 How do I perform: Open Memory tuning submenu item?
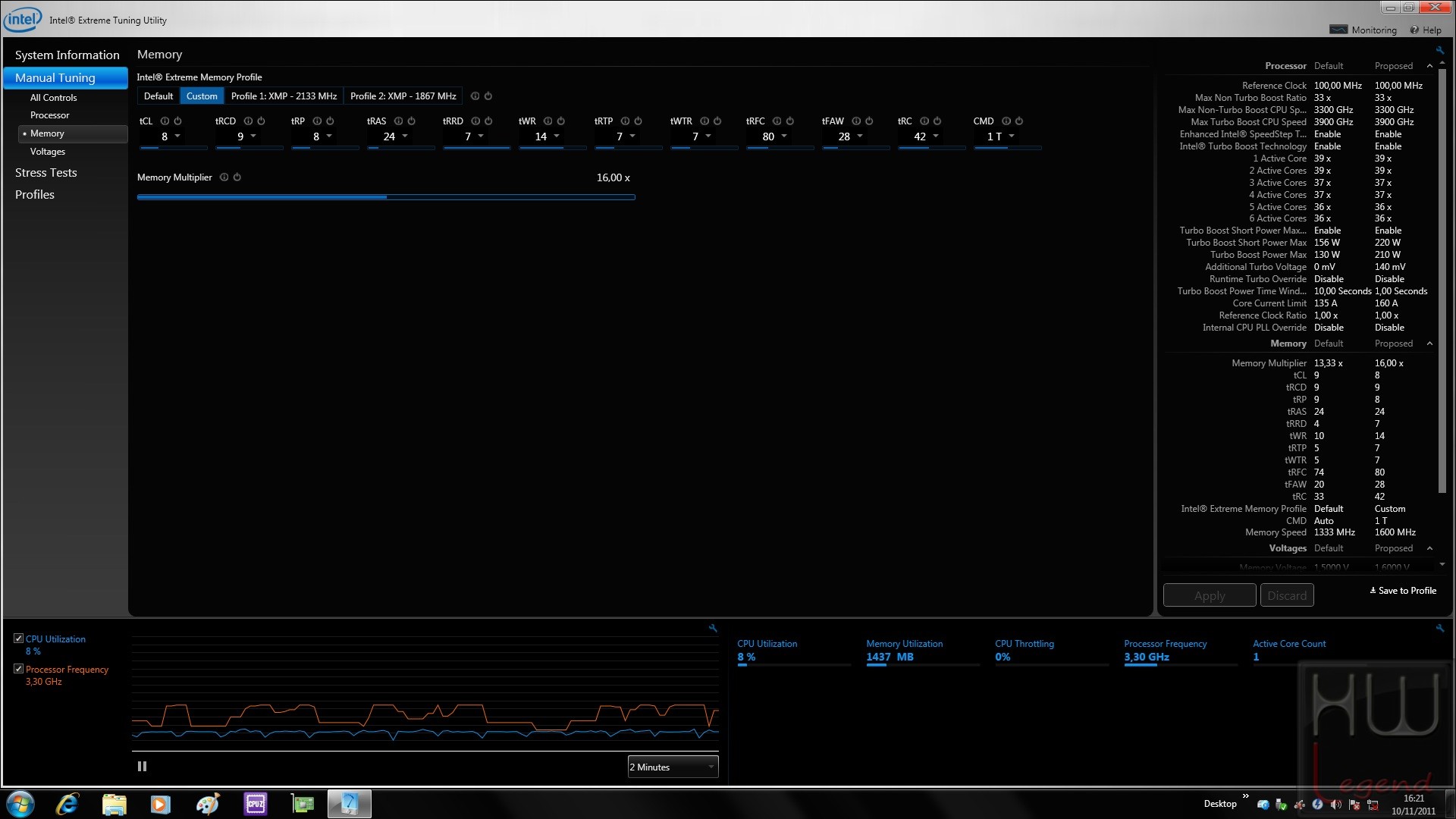73,133
